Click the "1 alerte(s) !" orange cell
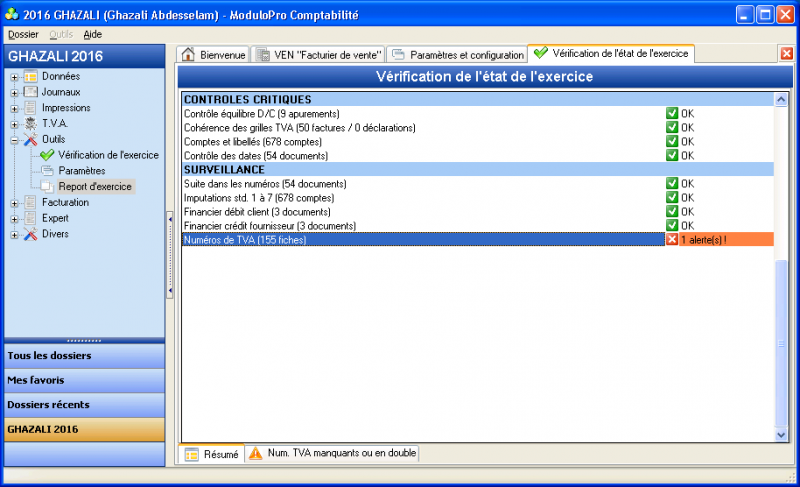The image size is (800, 487). pyautogui.click(x=726, y=240)
